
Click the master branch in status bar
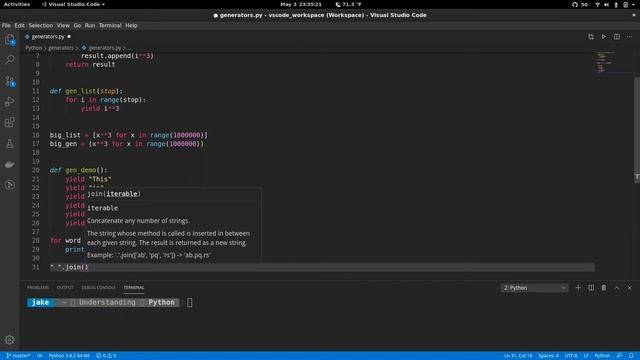click(x=19, y=356)
